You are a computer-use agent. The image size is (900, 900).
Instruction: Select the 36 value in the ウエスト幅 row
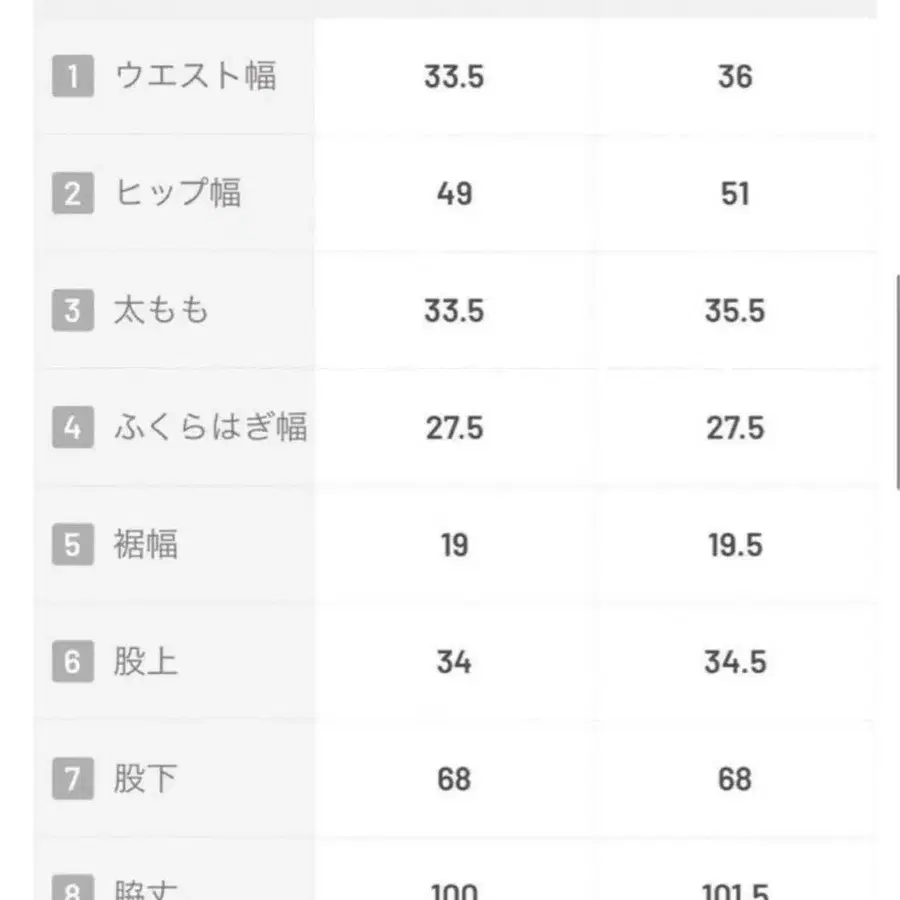[735, 77]
